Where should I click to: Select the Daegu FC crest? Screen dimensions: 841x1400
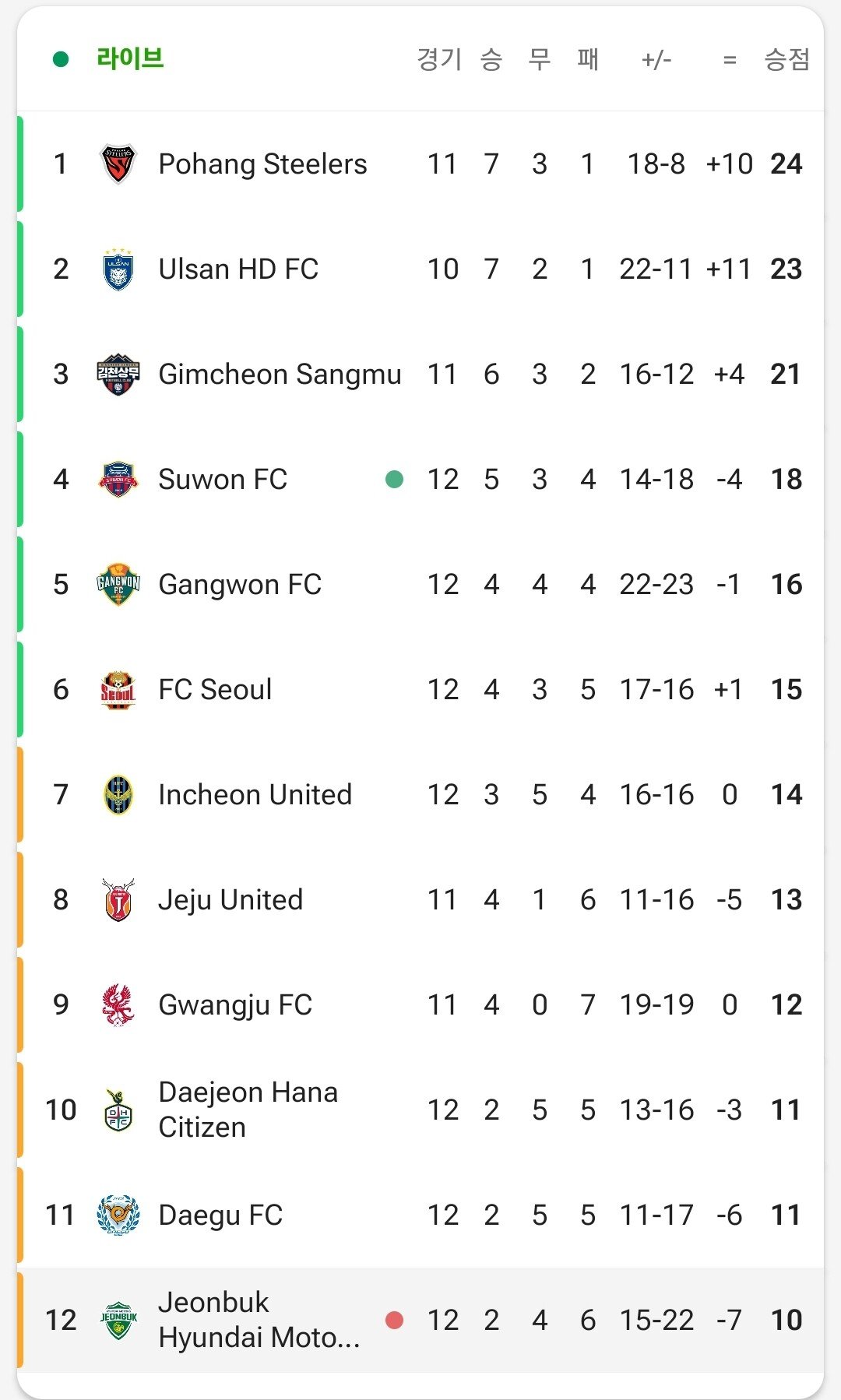coord(118,1215)
